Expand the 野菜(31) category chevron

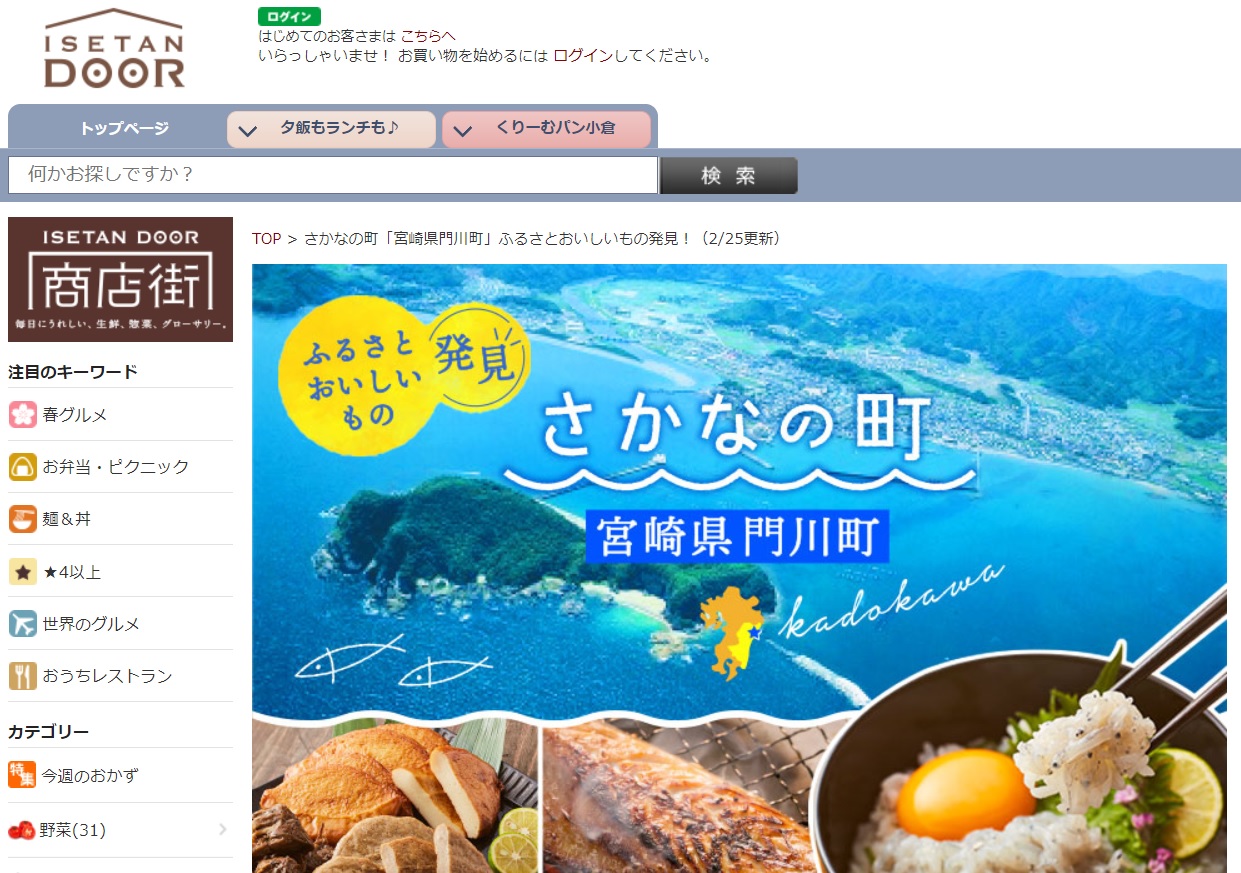(222, 829)
